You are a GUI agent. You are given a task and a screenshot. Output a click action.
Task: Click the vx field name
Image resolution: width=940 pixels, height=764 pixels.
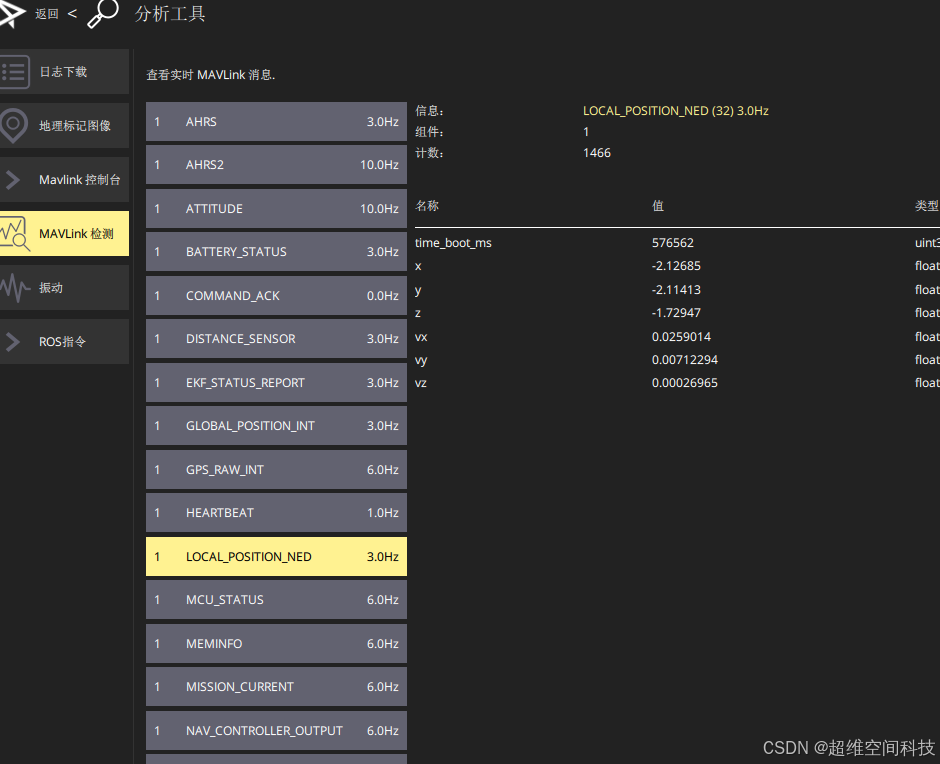pyautogui.click(x=421, y=337)
